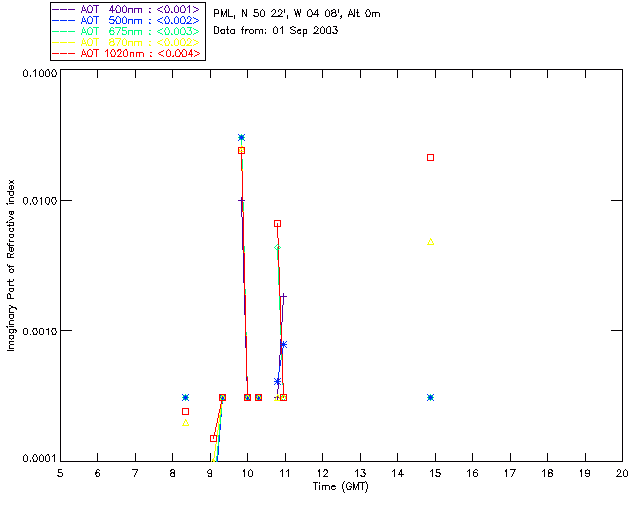Click the blue asterisk just below the 0.0010 level near 11 GMT
This screenshot has height=512, width=640.
tap(283, 345)
